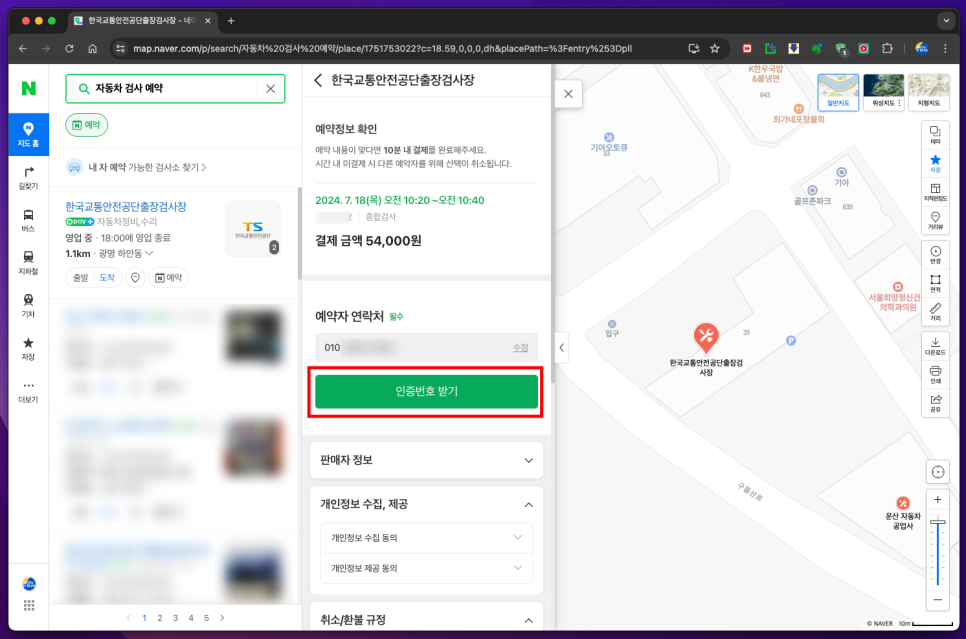Click next page arrow in pagination
Screen dimensions: 966x639
click(222, 617)
